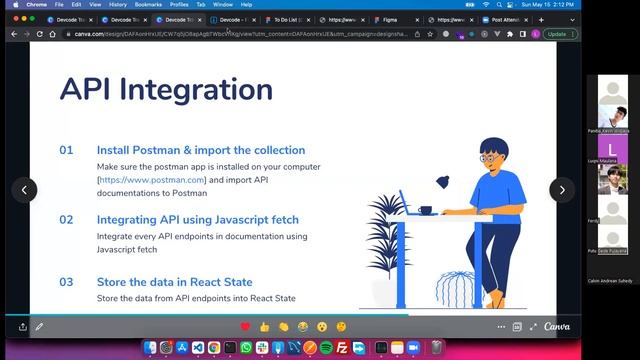
Task: Toggle fullscreen presentation in Canva
Action: [x=533, y=327]
